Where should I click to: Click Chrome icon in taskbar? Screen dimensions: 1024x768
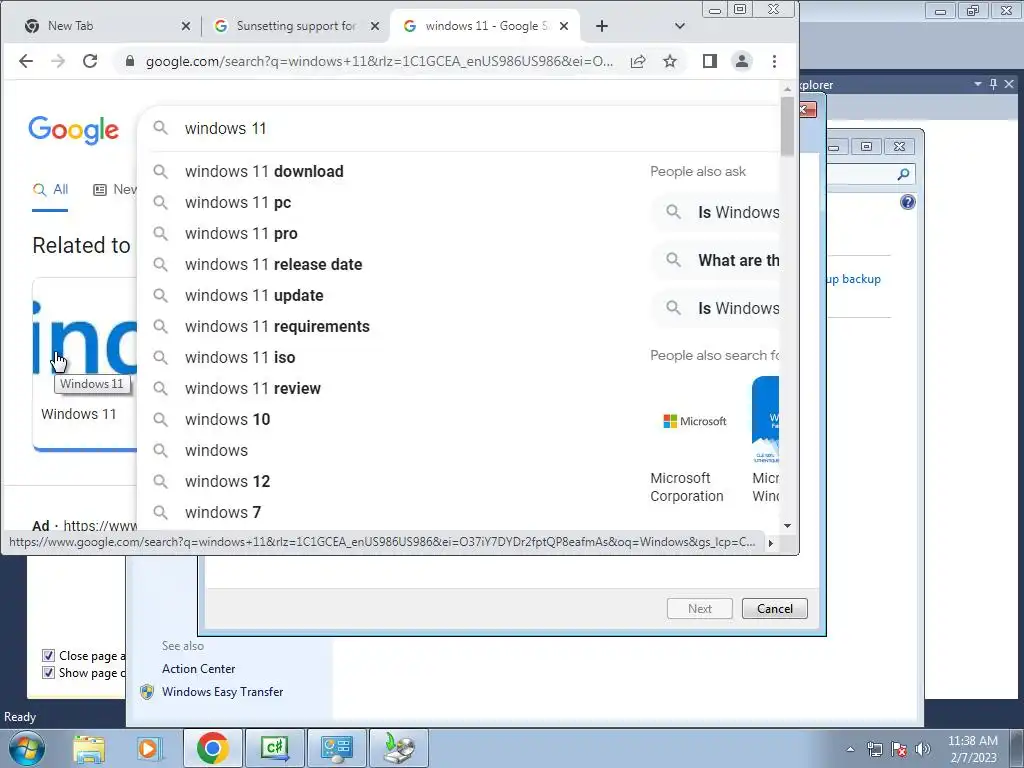point(212,748)
